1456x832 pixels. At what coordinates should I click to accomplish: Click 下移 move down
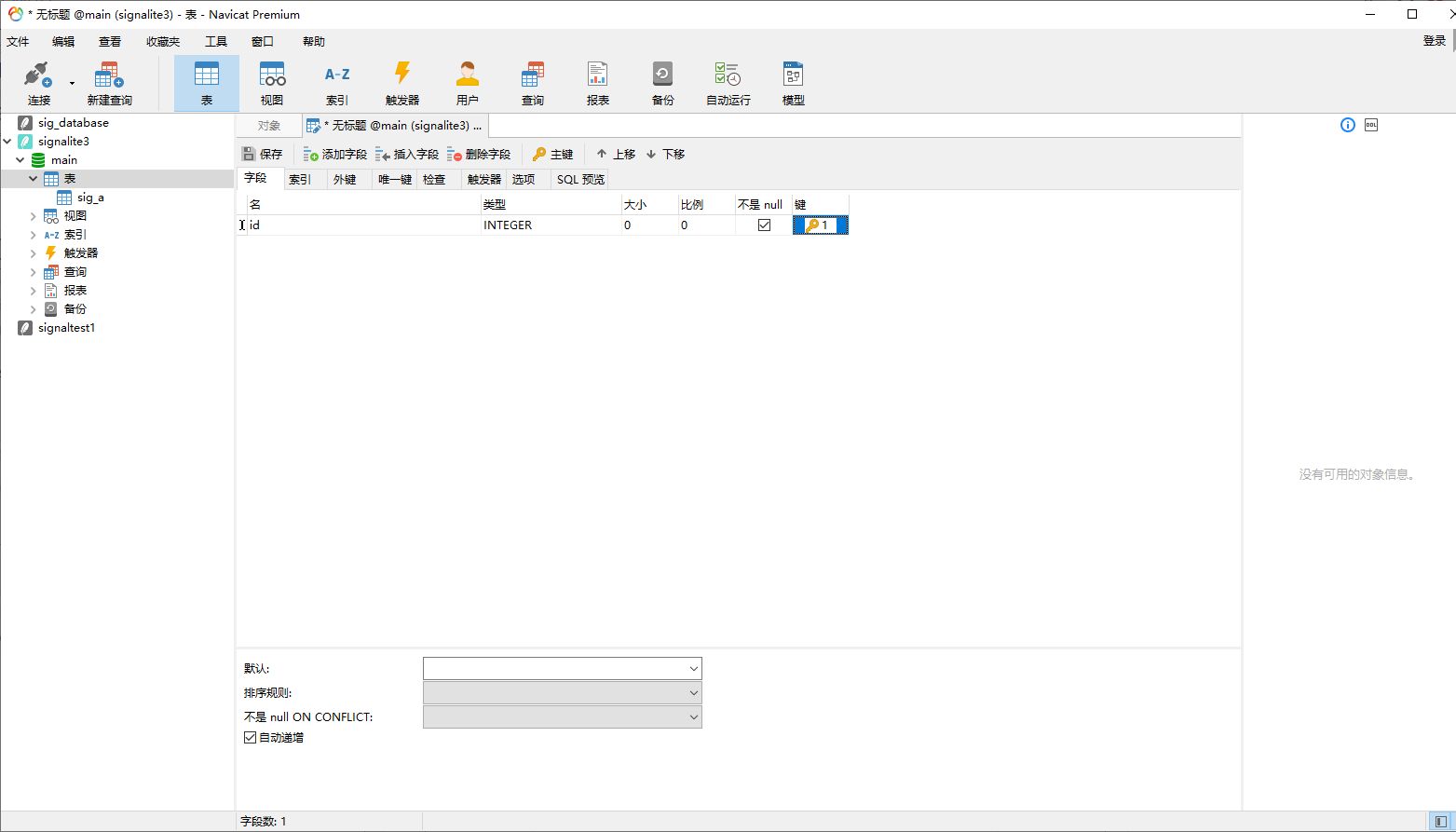click(665, 154)
